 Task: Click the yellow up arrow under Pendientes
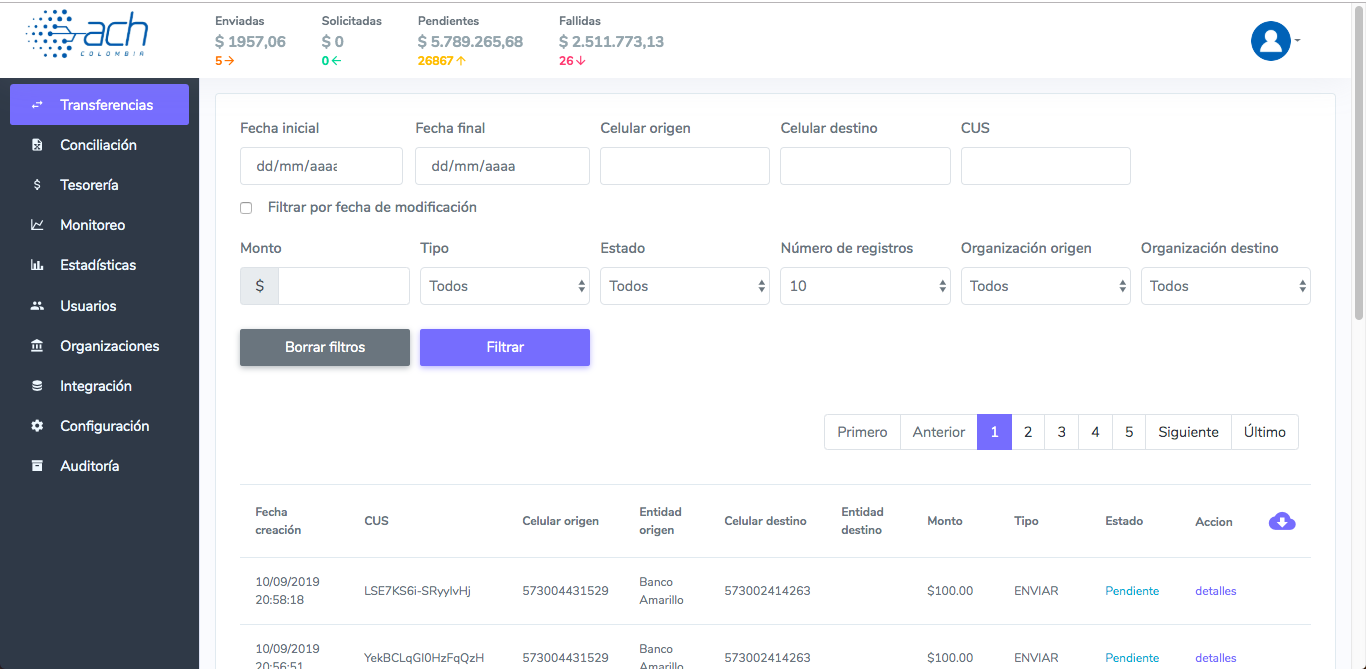click(461, 61)
